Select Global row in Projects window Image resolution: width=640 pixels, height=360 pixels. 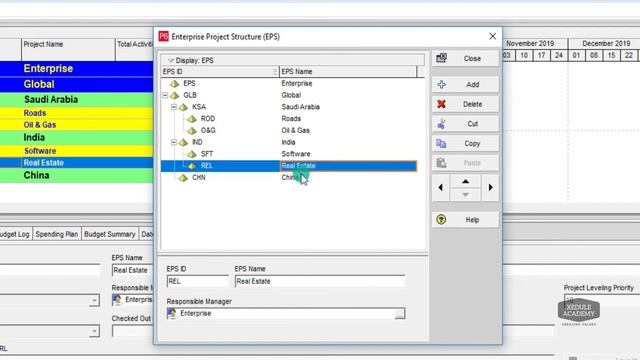click(76, 84)
